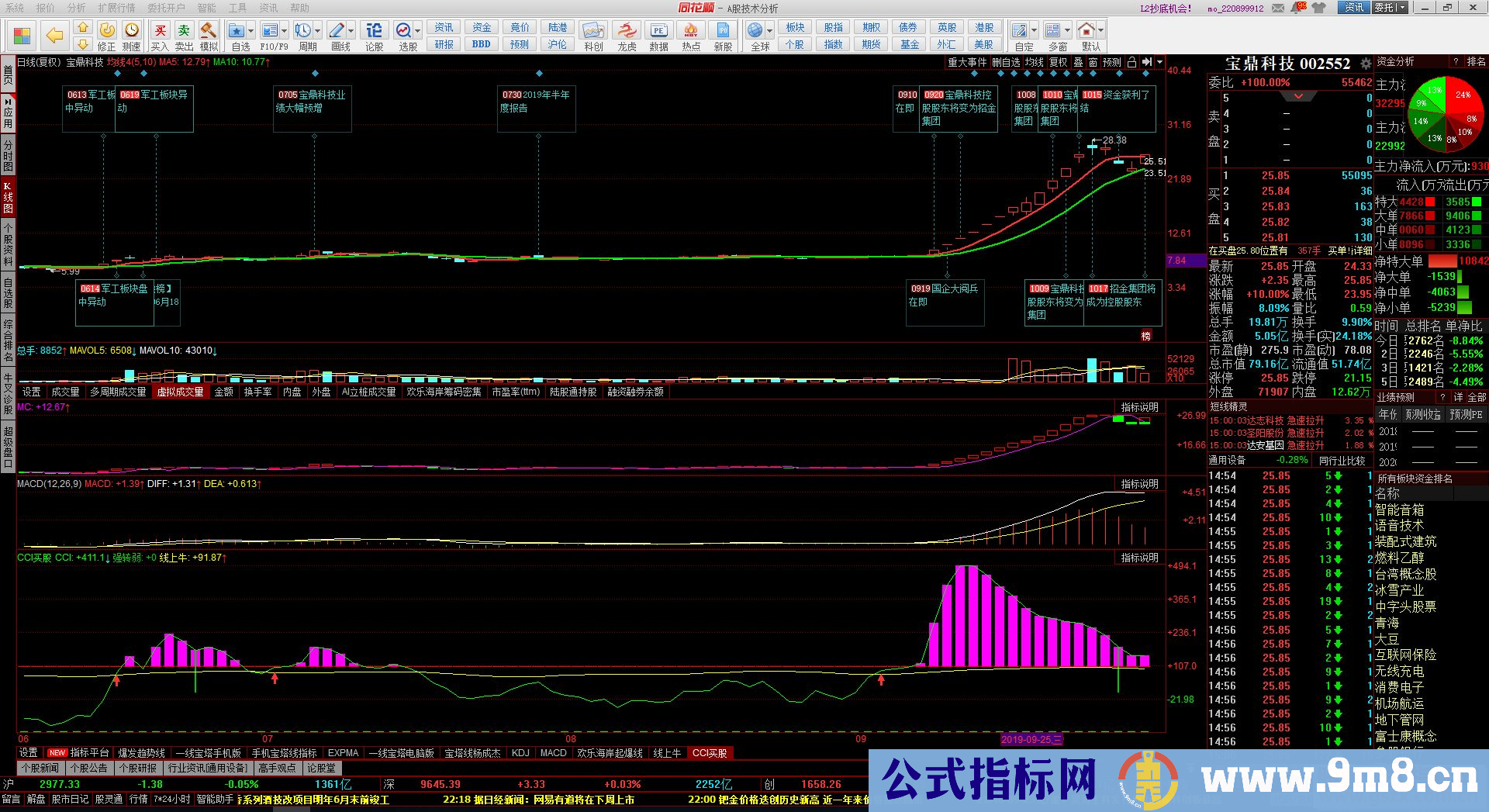Image resolution: width=1489 pixels, height=812 pixels.
Task: Toggle 均线 moving average display
Action: click(x=1034, y=62)
